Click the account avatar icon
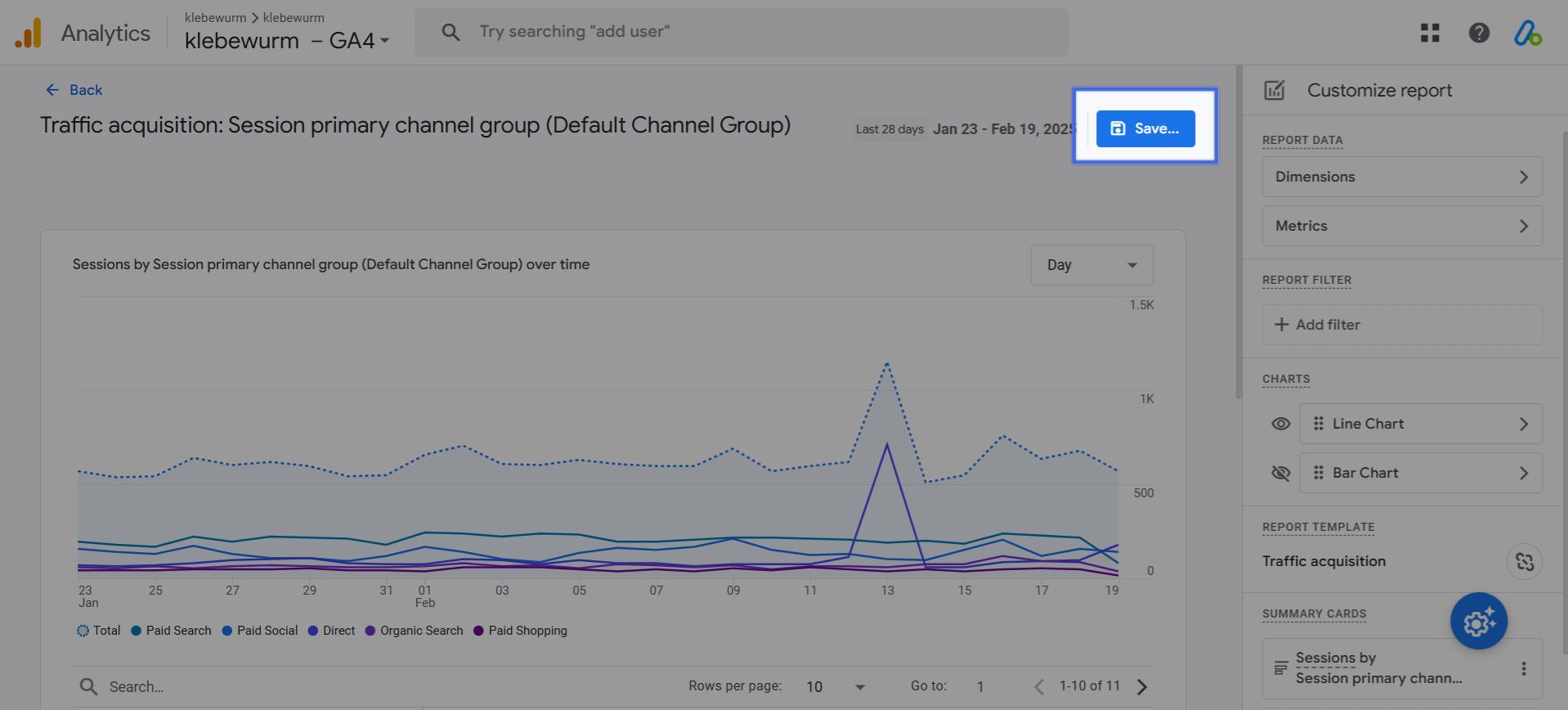The height and width of the screenshot is (710, 1568). click(x=1527, y=33)
